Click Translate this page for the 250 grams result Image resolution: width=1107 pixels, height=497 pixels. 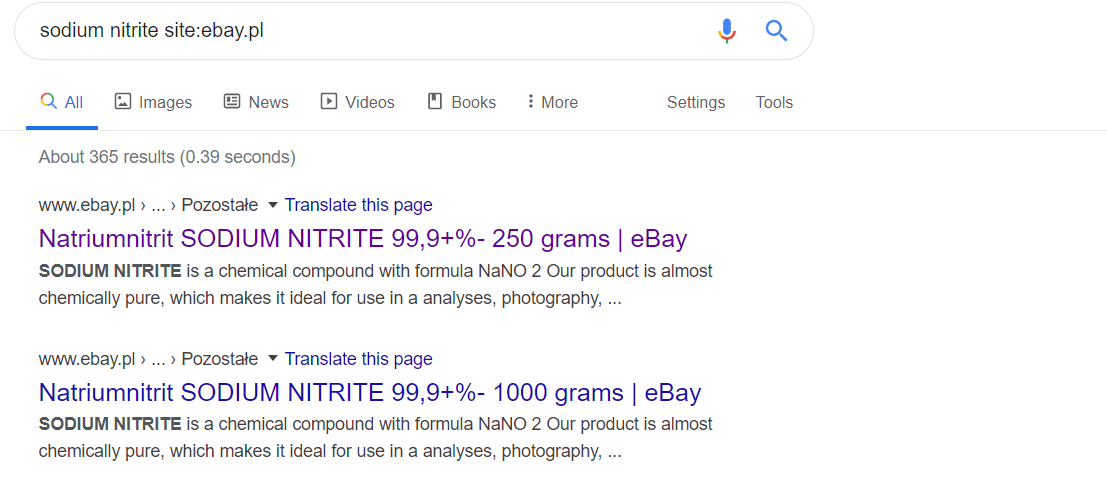pyautogui.click(x=359, y=205)
